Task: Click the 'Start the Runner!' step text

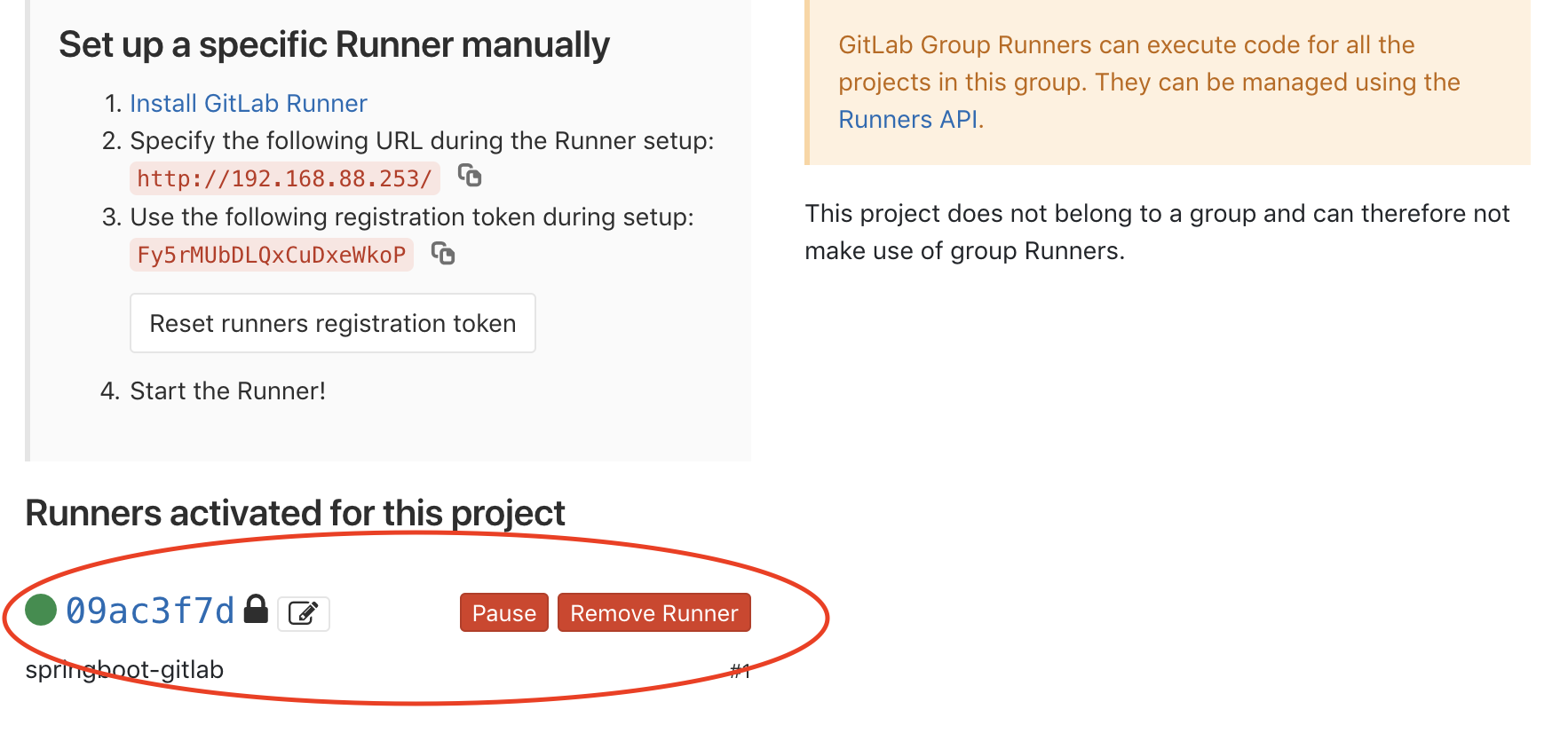Action: (228, 391)
